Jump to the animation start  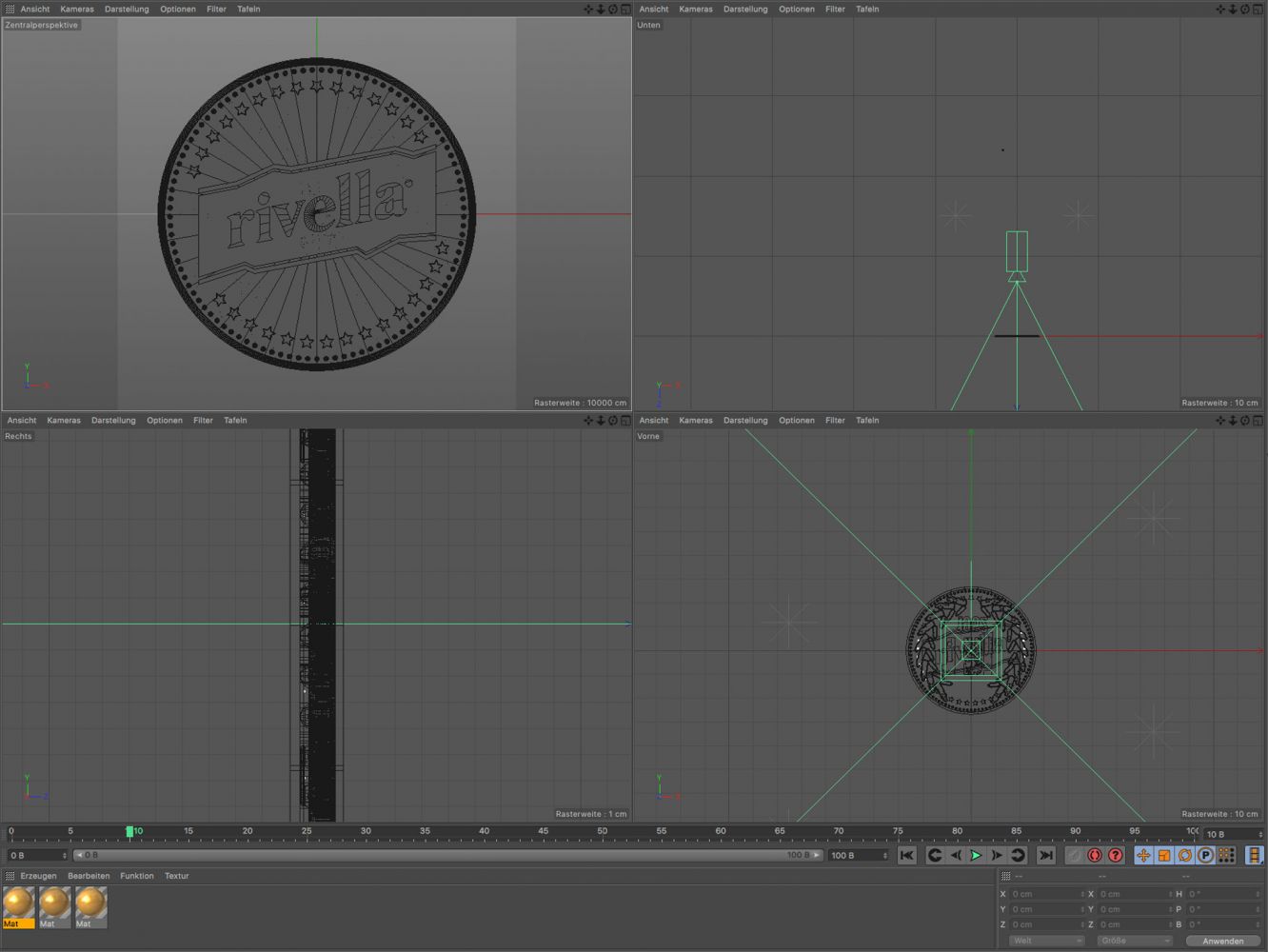(907, 855)
